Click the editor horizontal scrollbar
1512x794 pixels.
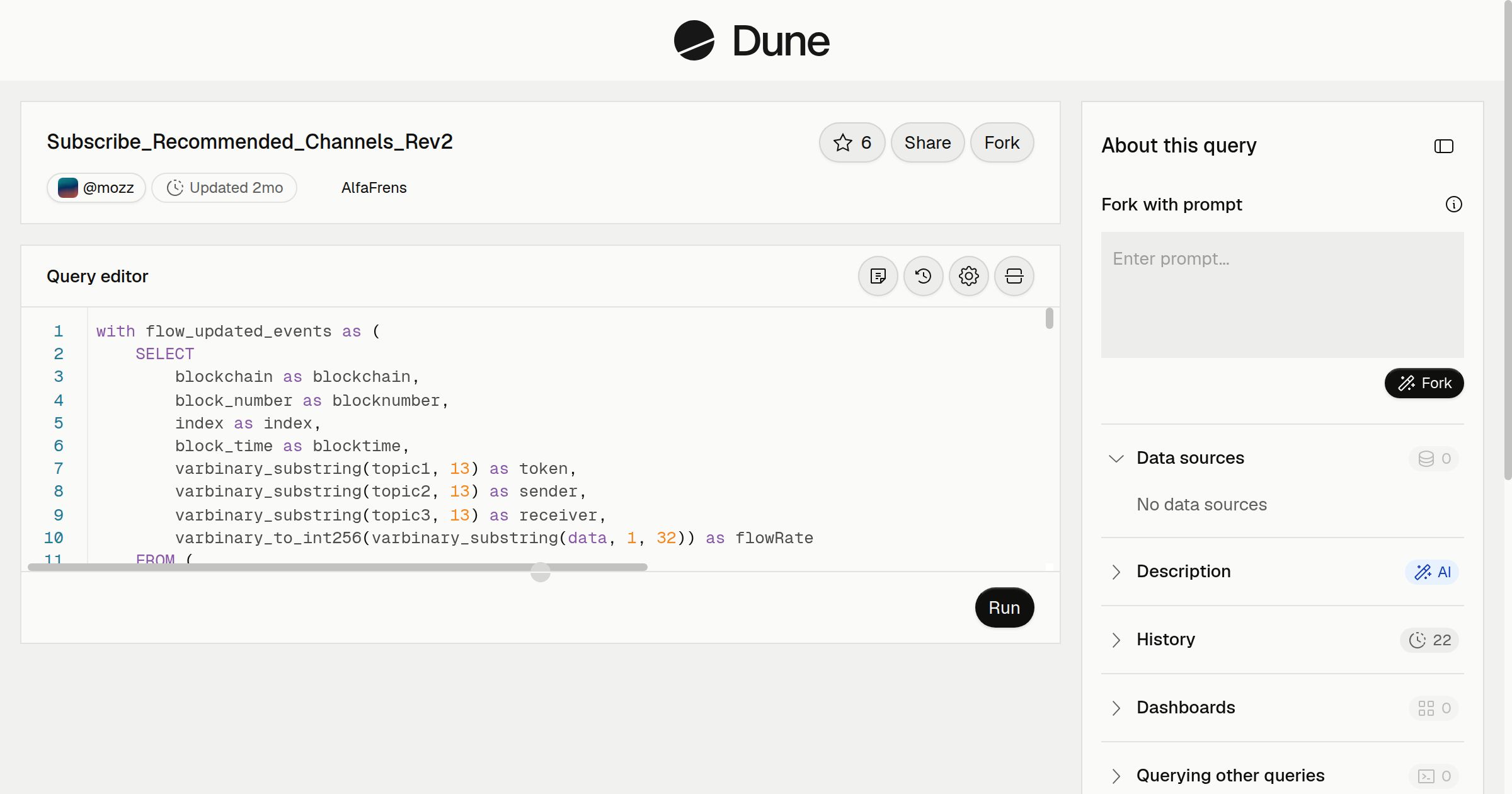tap(338, 567)
